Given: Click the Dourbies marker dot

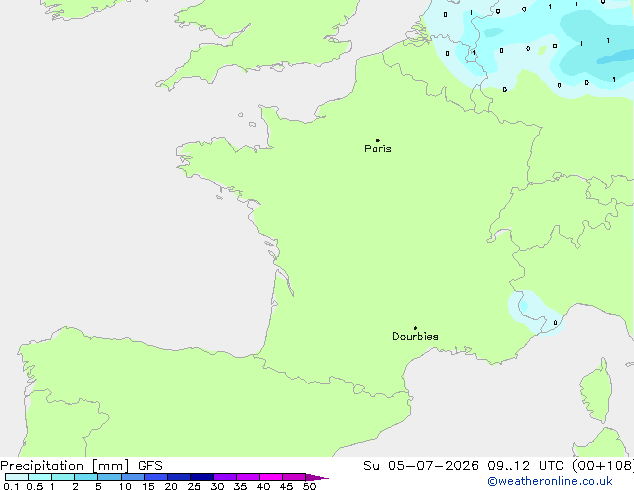Looking at the screenshot, I should click(415, 328).
